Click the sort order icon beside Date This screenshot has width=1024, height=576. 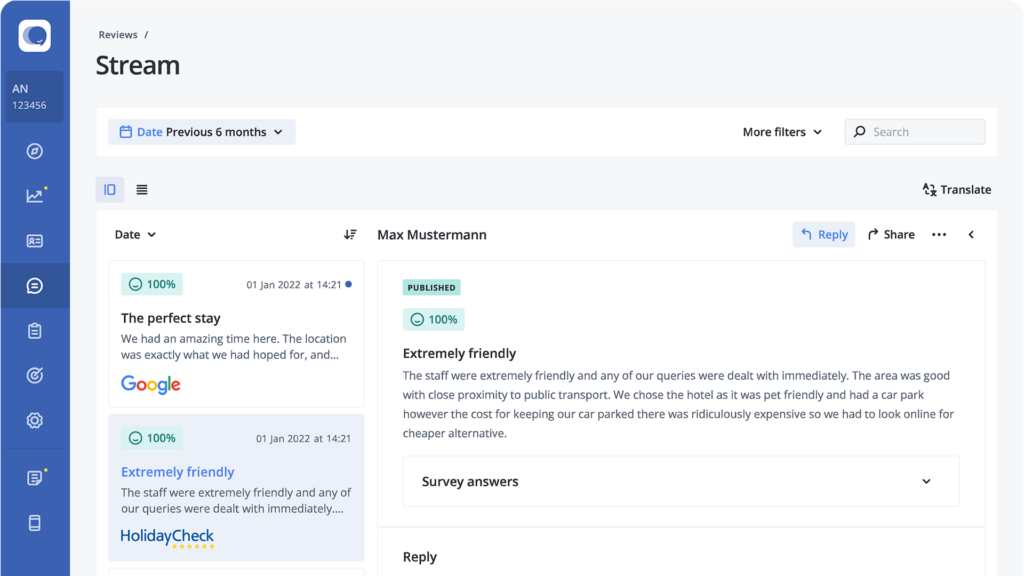click(350, 234)
